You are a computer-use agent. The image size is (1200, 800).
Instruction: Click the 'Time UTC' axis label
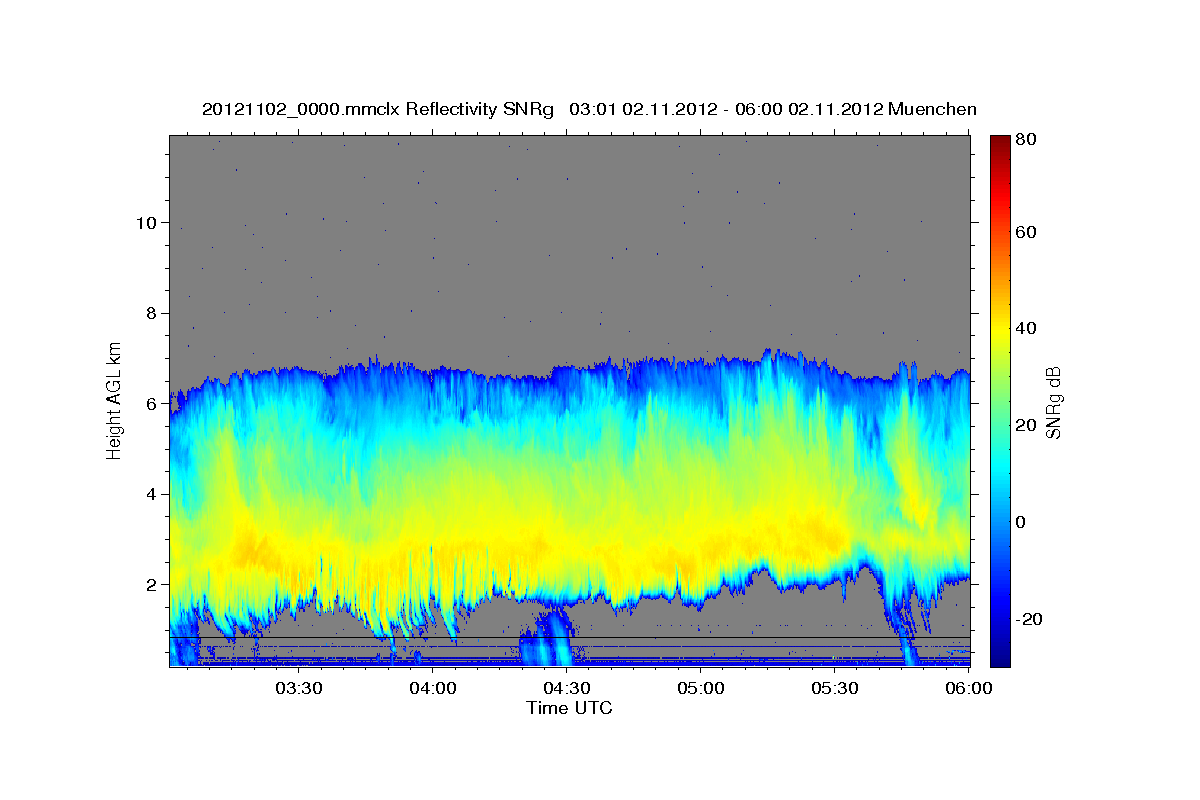click(x=569, y=708)
